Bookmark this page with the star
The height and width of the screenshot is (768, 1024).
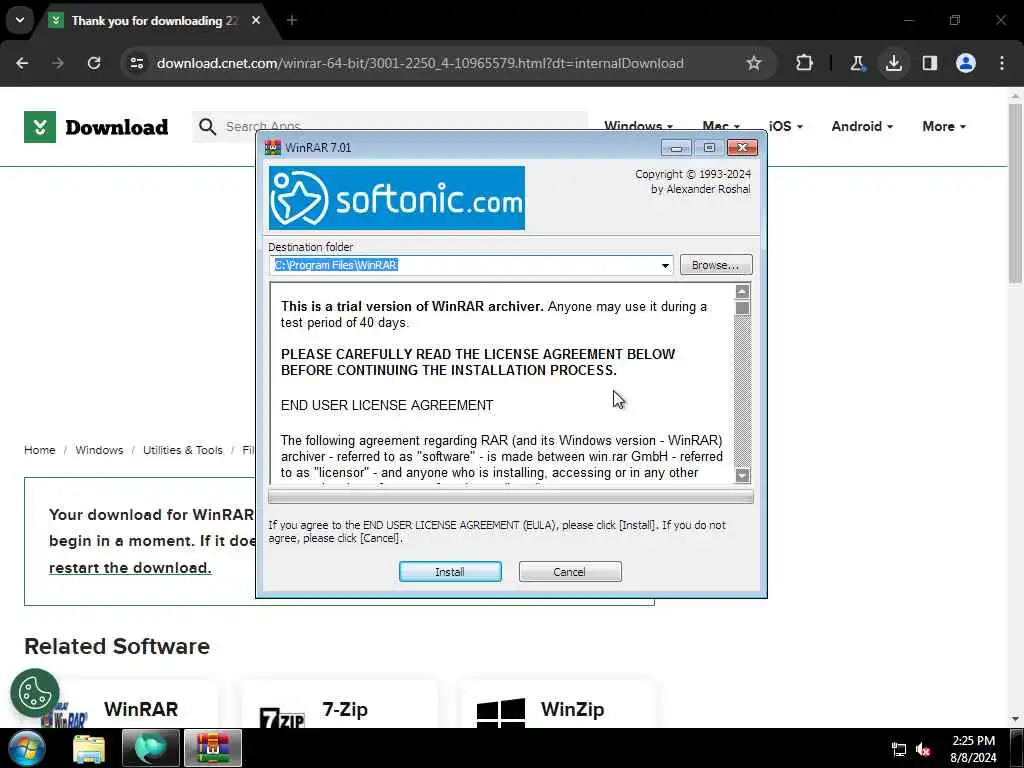coord(754,63)
